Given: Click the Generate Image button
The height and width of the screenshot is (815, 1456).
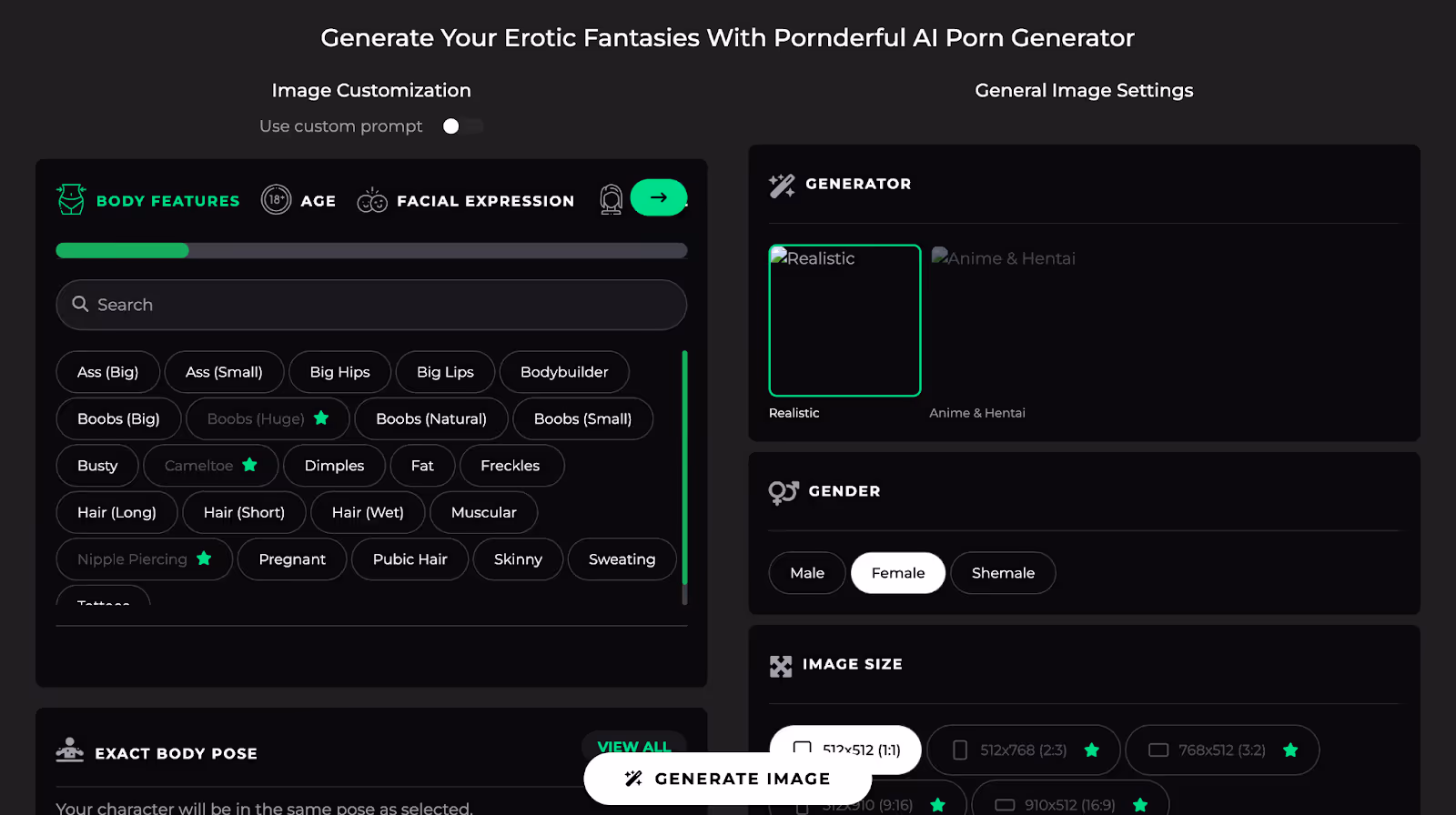Looking at the screenshot, I should 728,779.
